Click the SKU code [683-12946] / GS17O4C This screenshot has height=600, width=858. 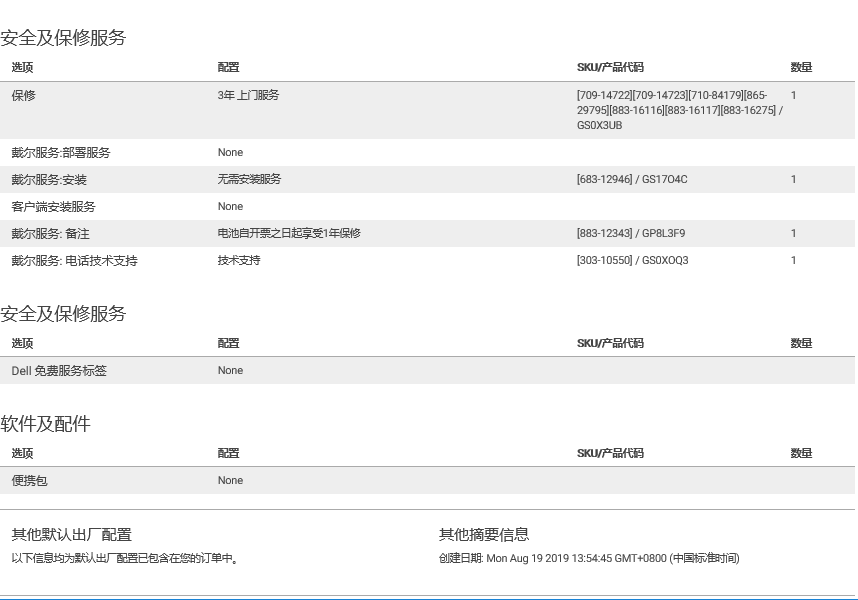(x=632, y=180)
